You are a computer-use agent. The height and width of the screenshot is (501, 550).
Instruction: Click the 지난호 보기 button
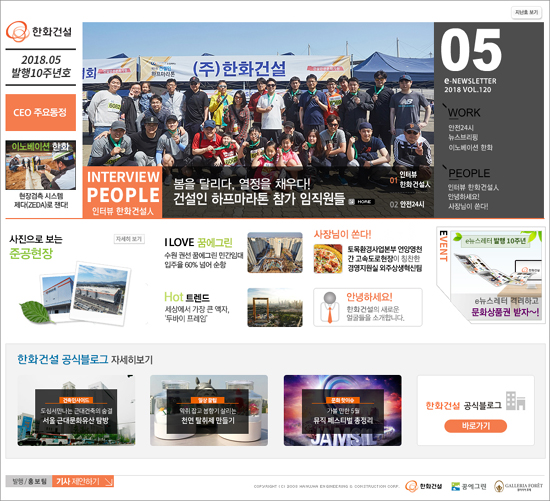(526, 13)
